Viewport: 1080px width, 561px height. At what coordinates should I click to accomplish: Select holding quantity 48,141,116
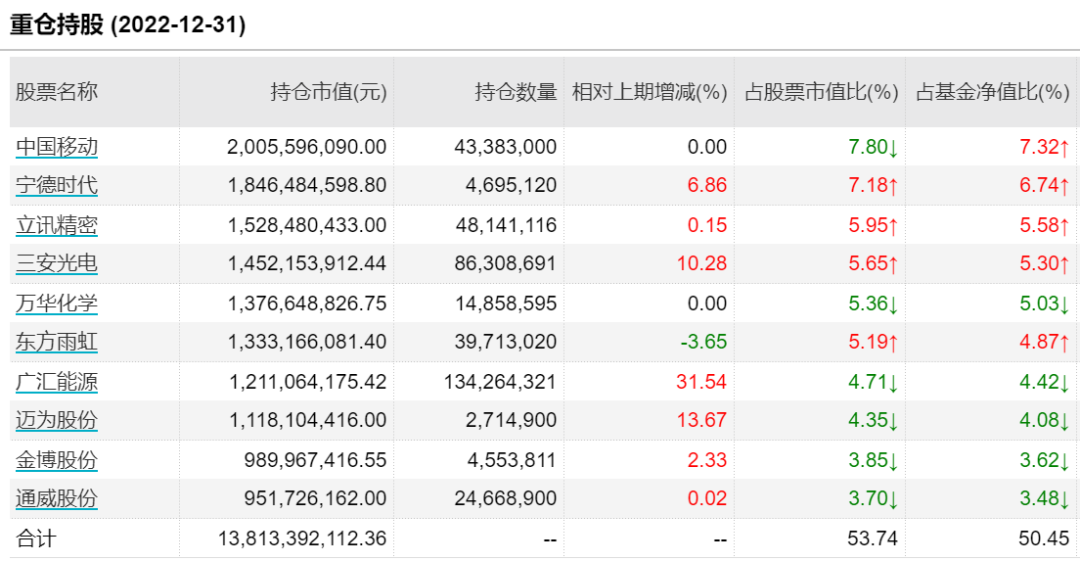click(x=506, y=225)
